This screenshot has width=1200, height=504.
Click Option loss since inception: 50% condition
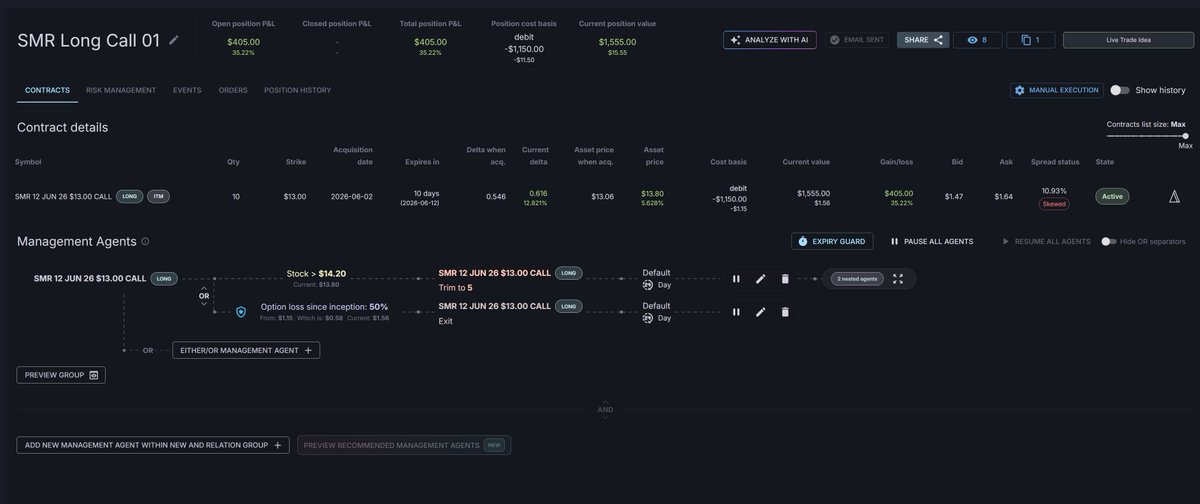click(x=324, y=307)
